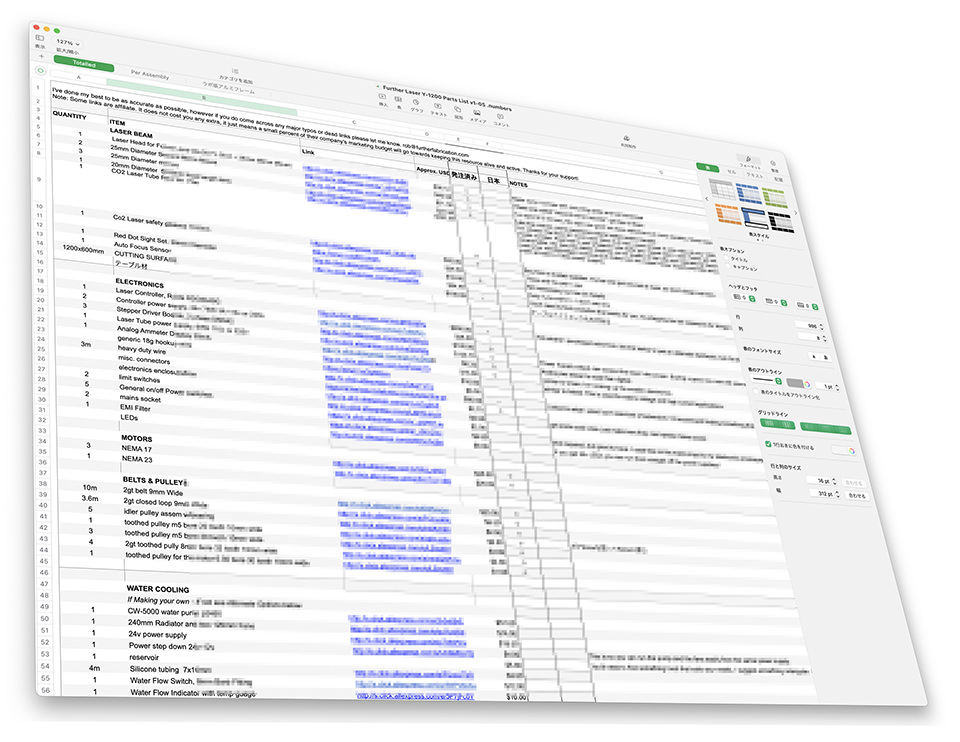Image resolution: width=960 pixels, height=742 pixels.
Task: Open the Format (フォーマット) inspector
Action: [x=748, y=159]
